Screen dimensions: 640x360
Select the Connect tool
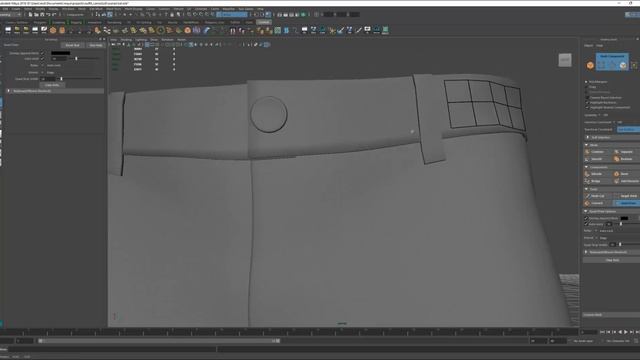(597, 203)
